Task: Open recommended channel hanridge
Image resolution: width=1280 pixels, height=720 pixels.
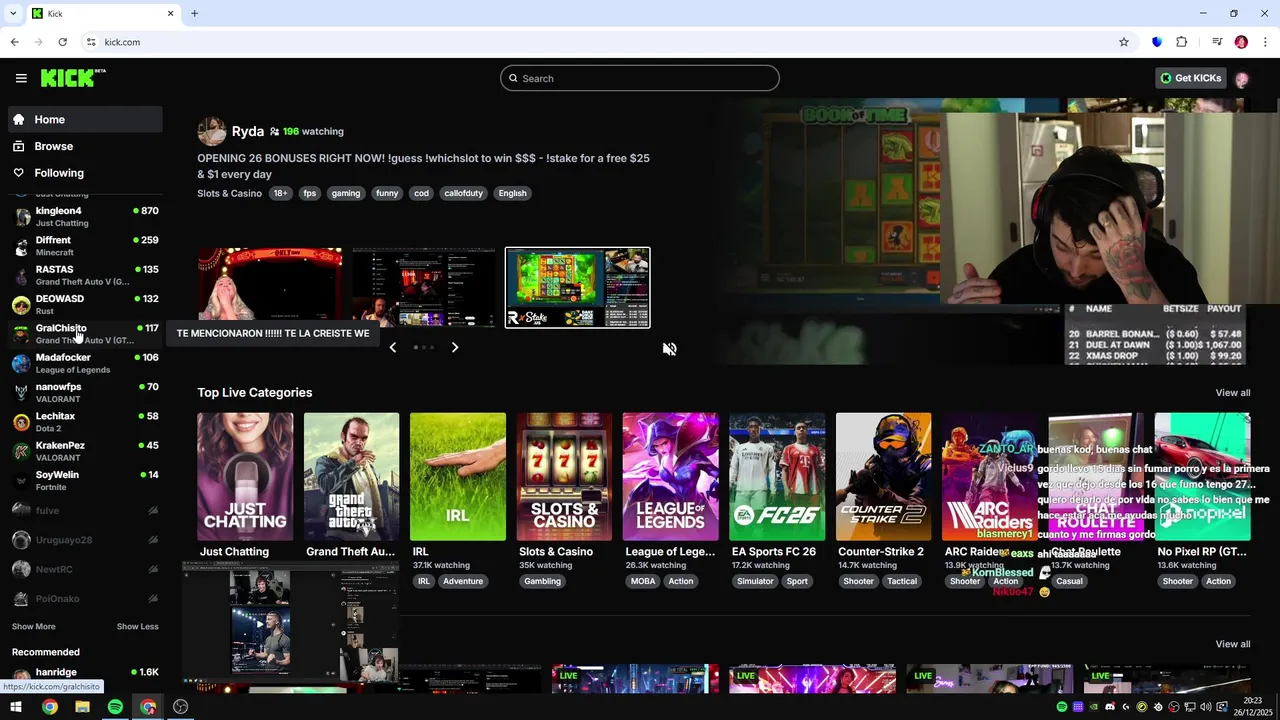Action: click(85, 677)
